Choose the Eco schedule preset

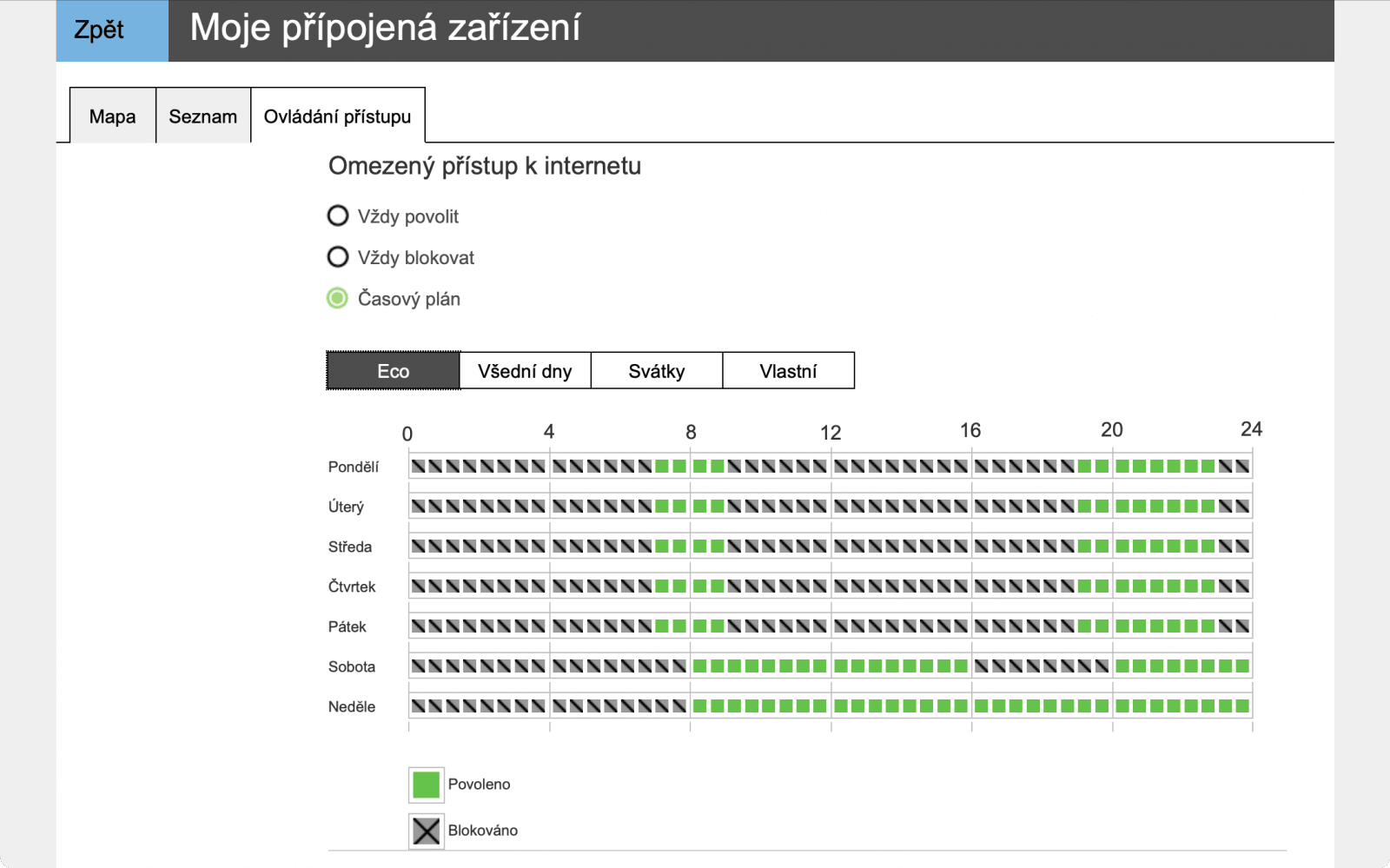point(393,371)
